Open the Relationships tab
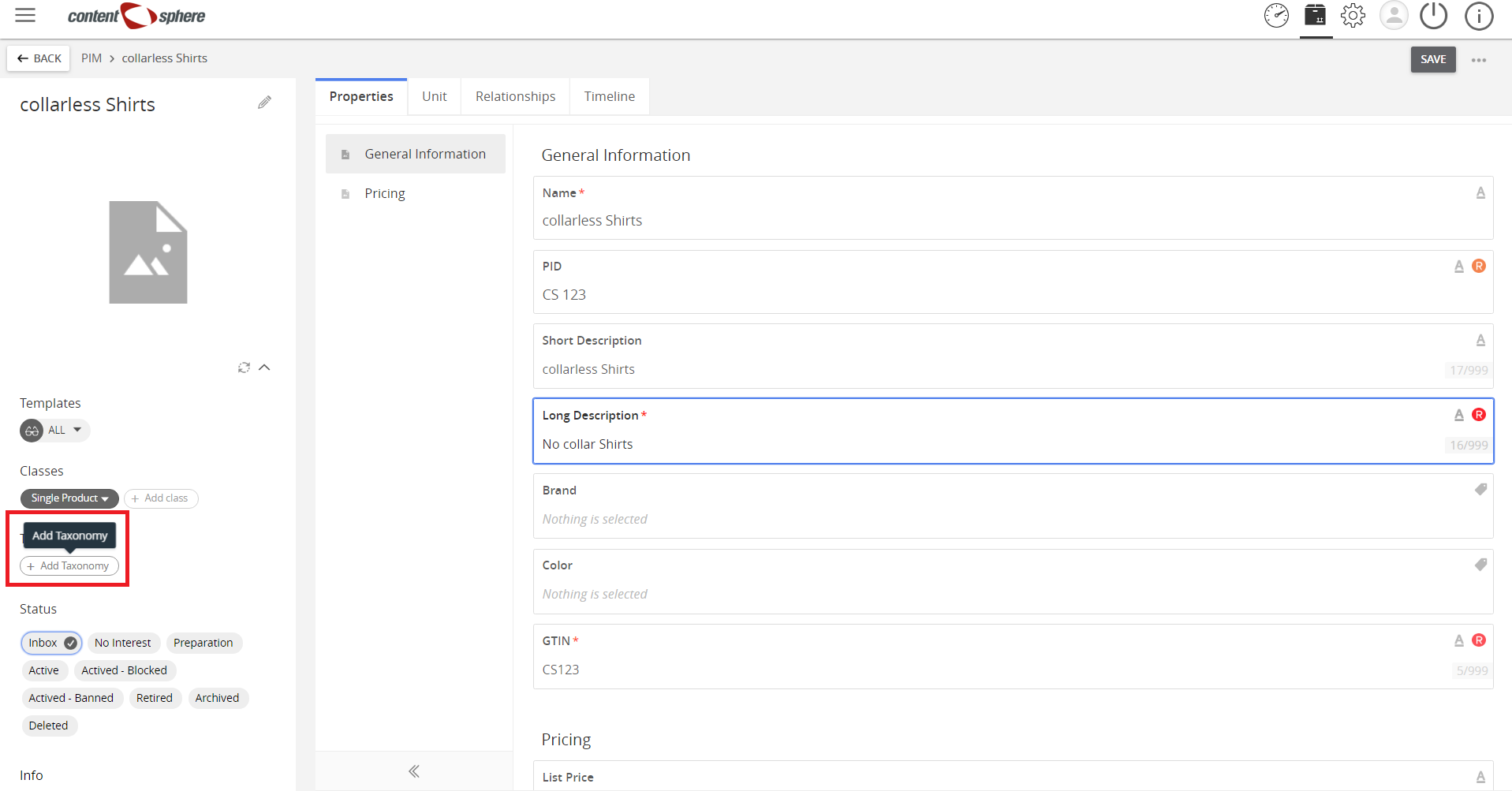 click(x=516, y=96)
